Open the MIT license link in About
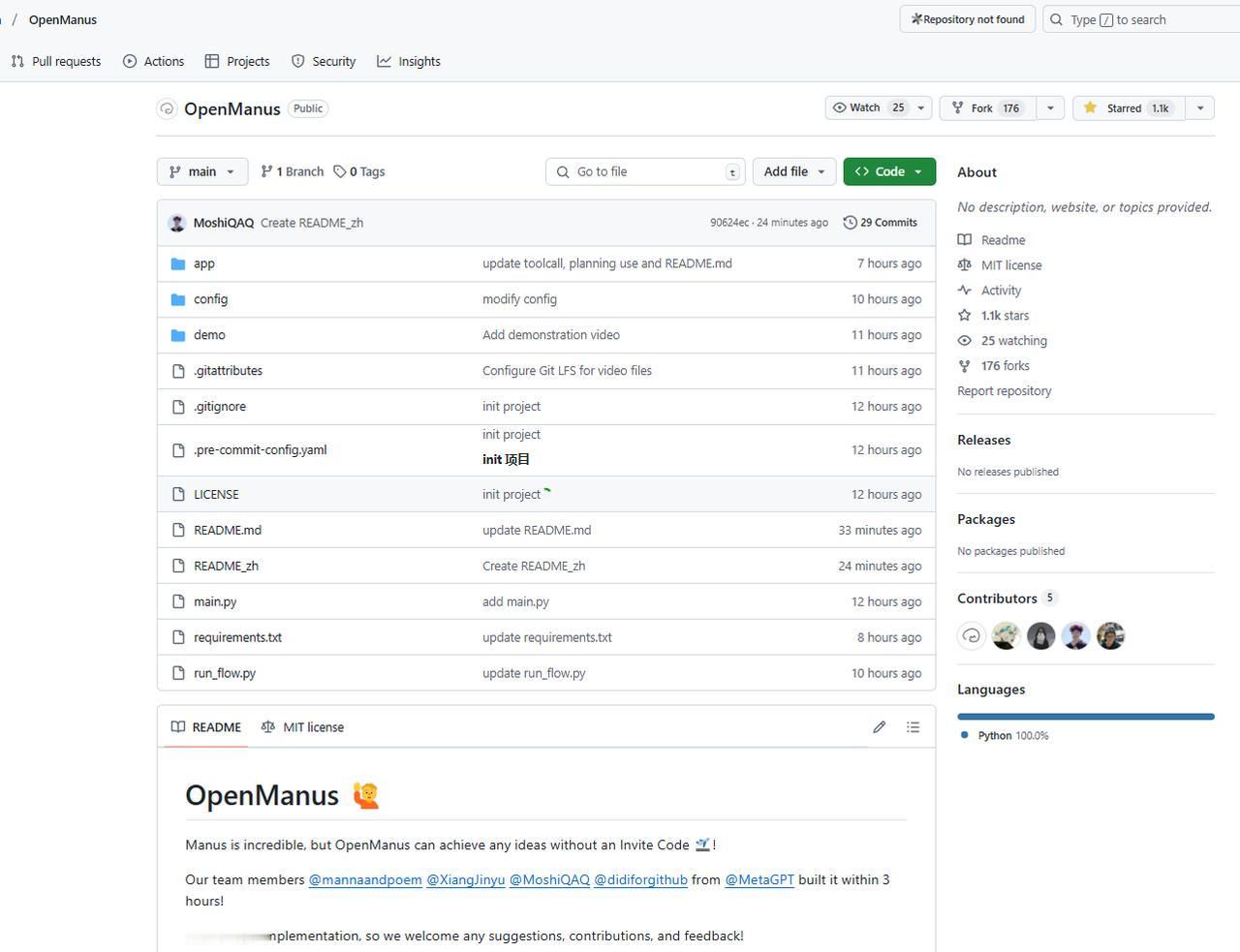Screen dimensions: 1240x952 click(x=1000, y=265)
